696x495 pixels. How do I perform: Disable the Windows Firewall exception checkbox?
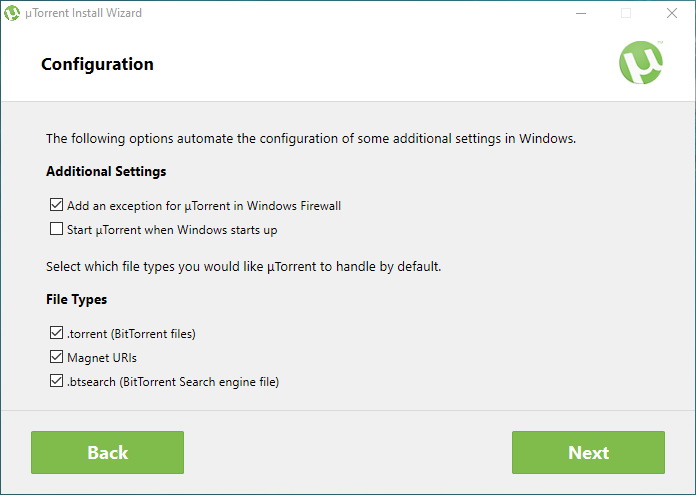tap(56, 205)
